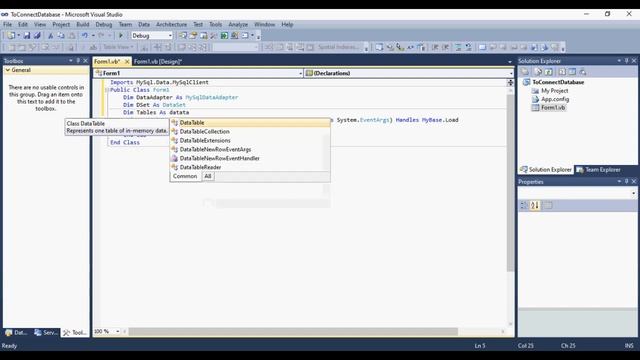Switch to the Form1.vb [Design] tab
Image resolution: width=640 pixels, height=360 pixels.
click(x=158, y=62)
